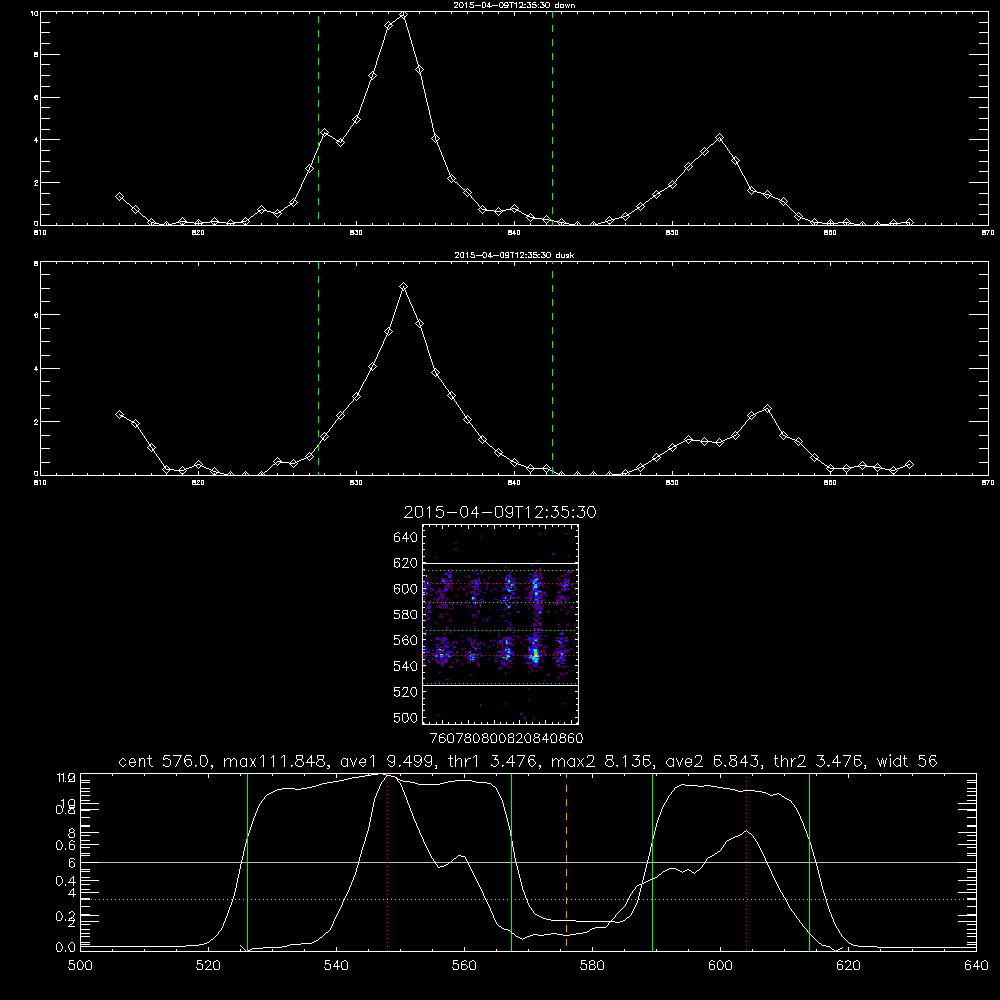Viewport: 1000px width, 1000px height.
Task: Click the horizontal white line at level 6
Action: (x=528, y=862)
